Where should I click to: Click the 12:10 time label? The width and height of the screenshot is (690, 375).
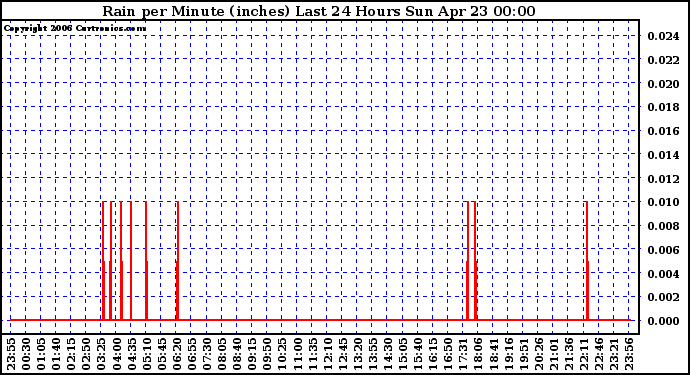click(327, 354)
